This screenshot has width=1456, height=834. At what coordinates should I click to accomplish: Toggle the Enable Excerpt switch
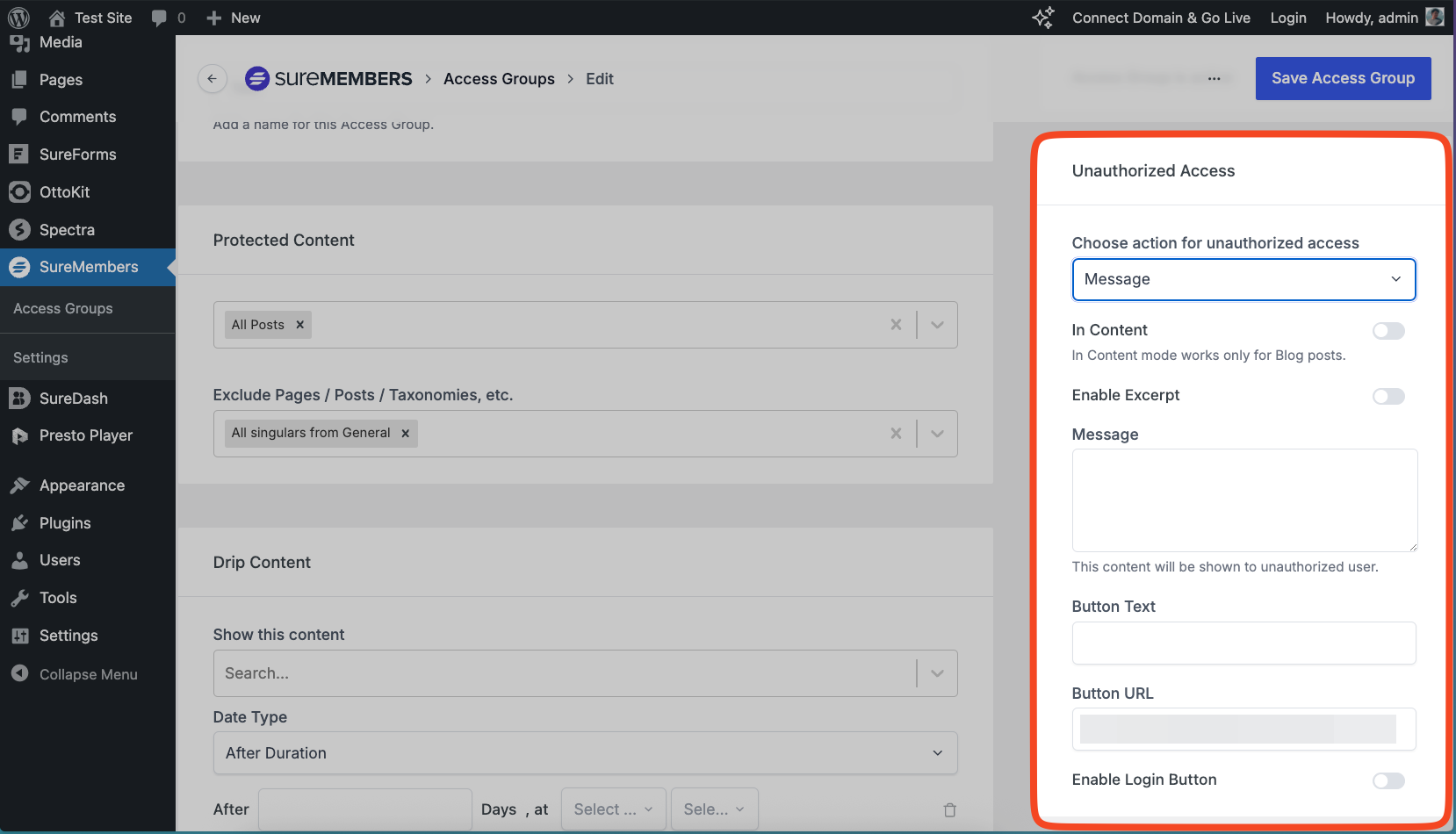(x=1388, y=396)
